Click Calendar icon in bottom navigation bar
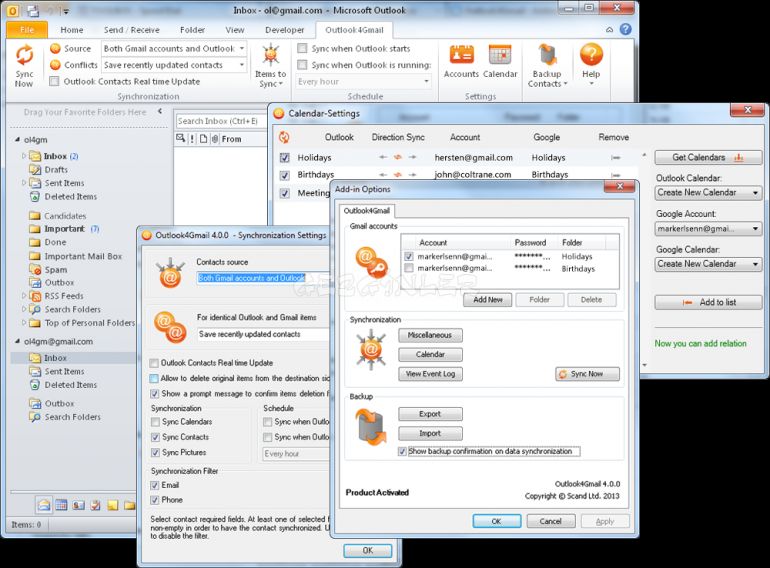The height and width of the screenshot is (568, 770). [61, 505]
